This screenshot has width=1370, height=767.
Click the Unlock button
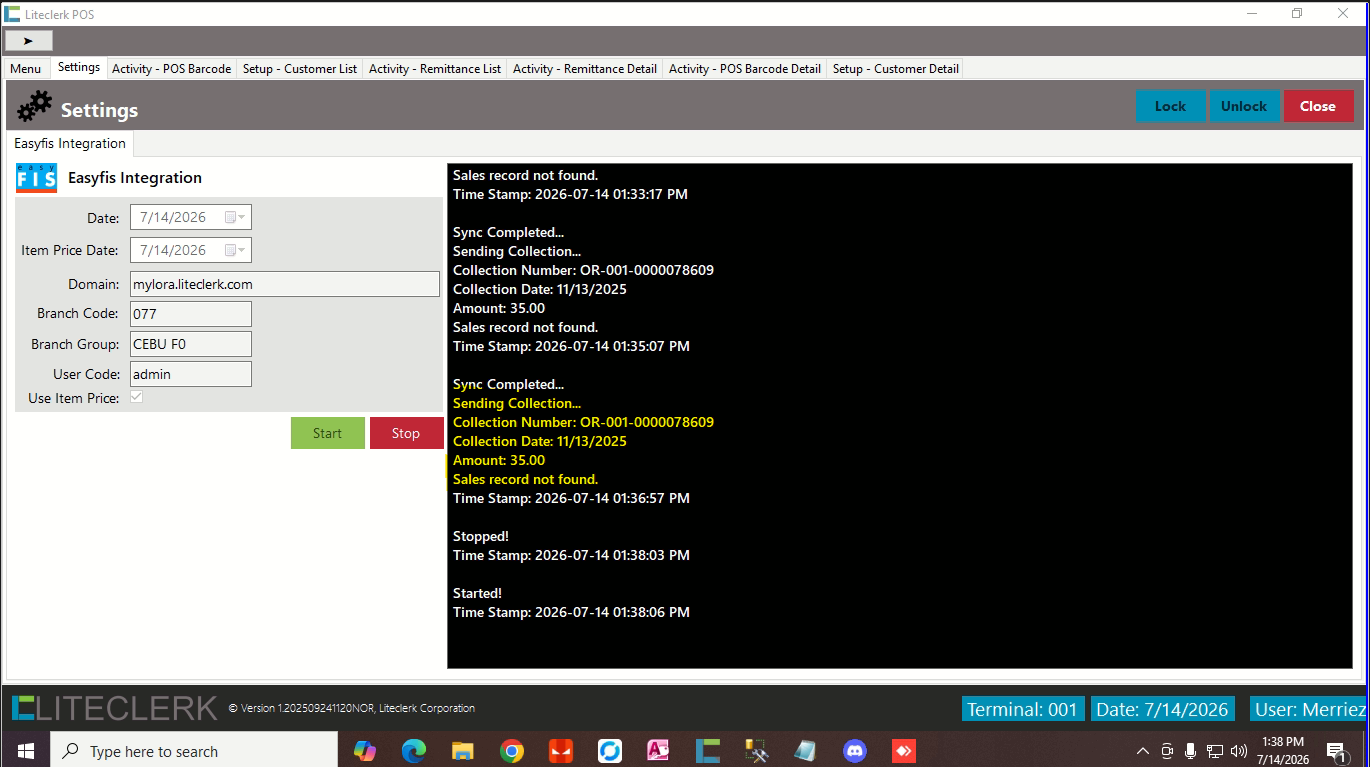click(1244, 106)
